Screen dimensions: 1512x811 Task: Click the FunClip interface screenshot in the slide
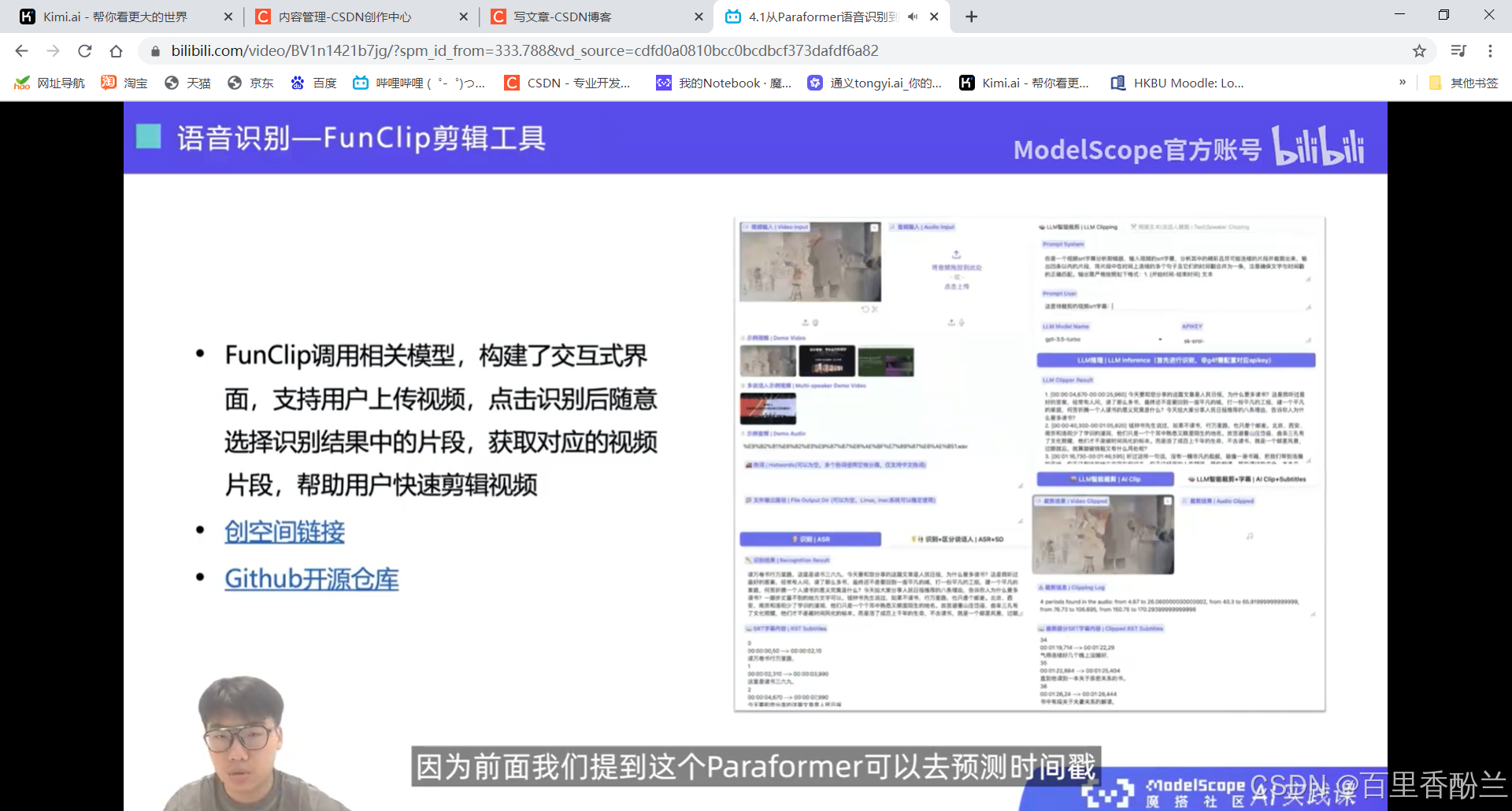1029,465
